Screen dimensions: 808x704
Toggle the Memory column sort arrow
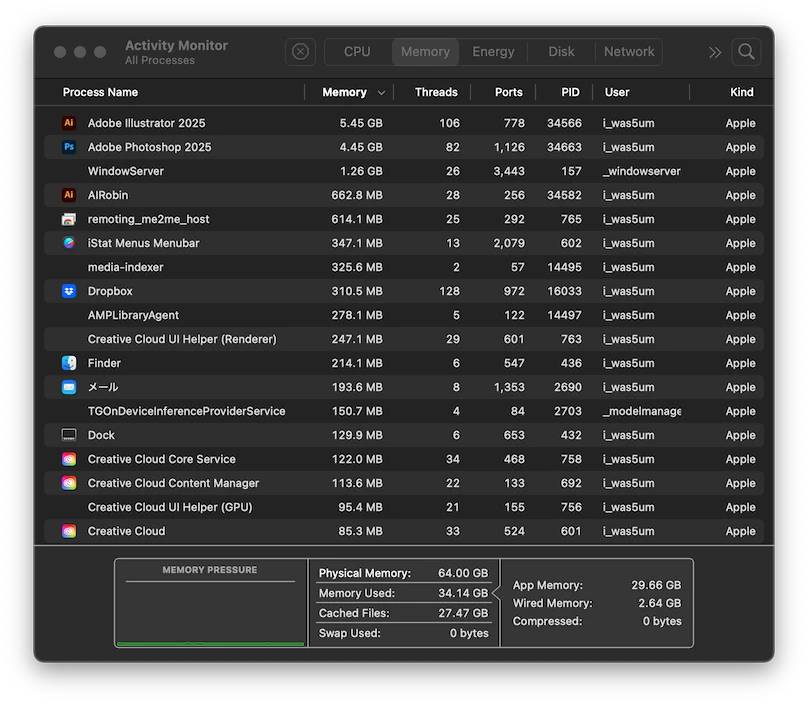(x=381, y=93)
